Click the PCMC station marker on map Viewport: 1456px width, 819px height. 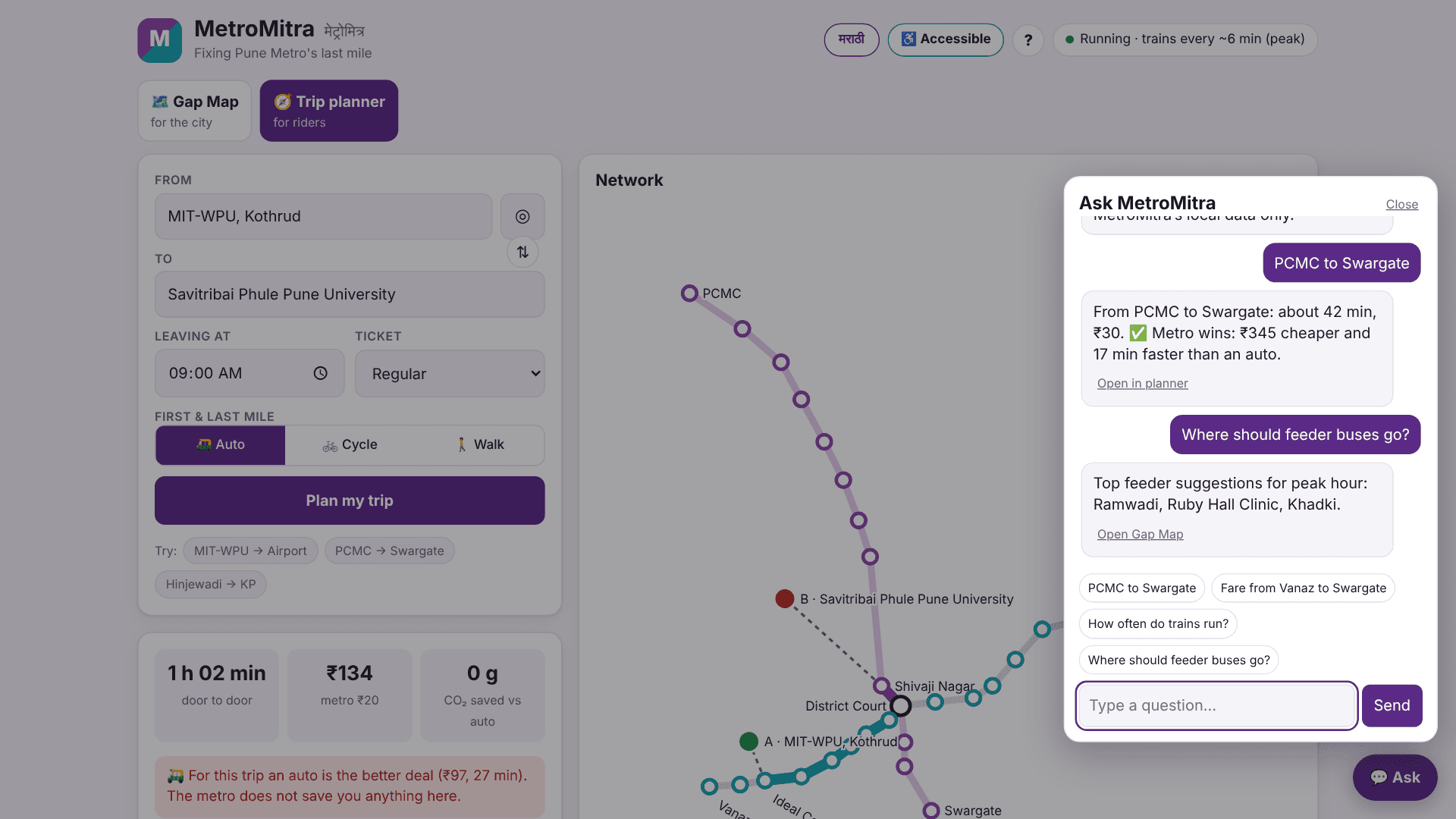pyautogui.click(x=689, y=293)
